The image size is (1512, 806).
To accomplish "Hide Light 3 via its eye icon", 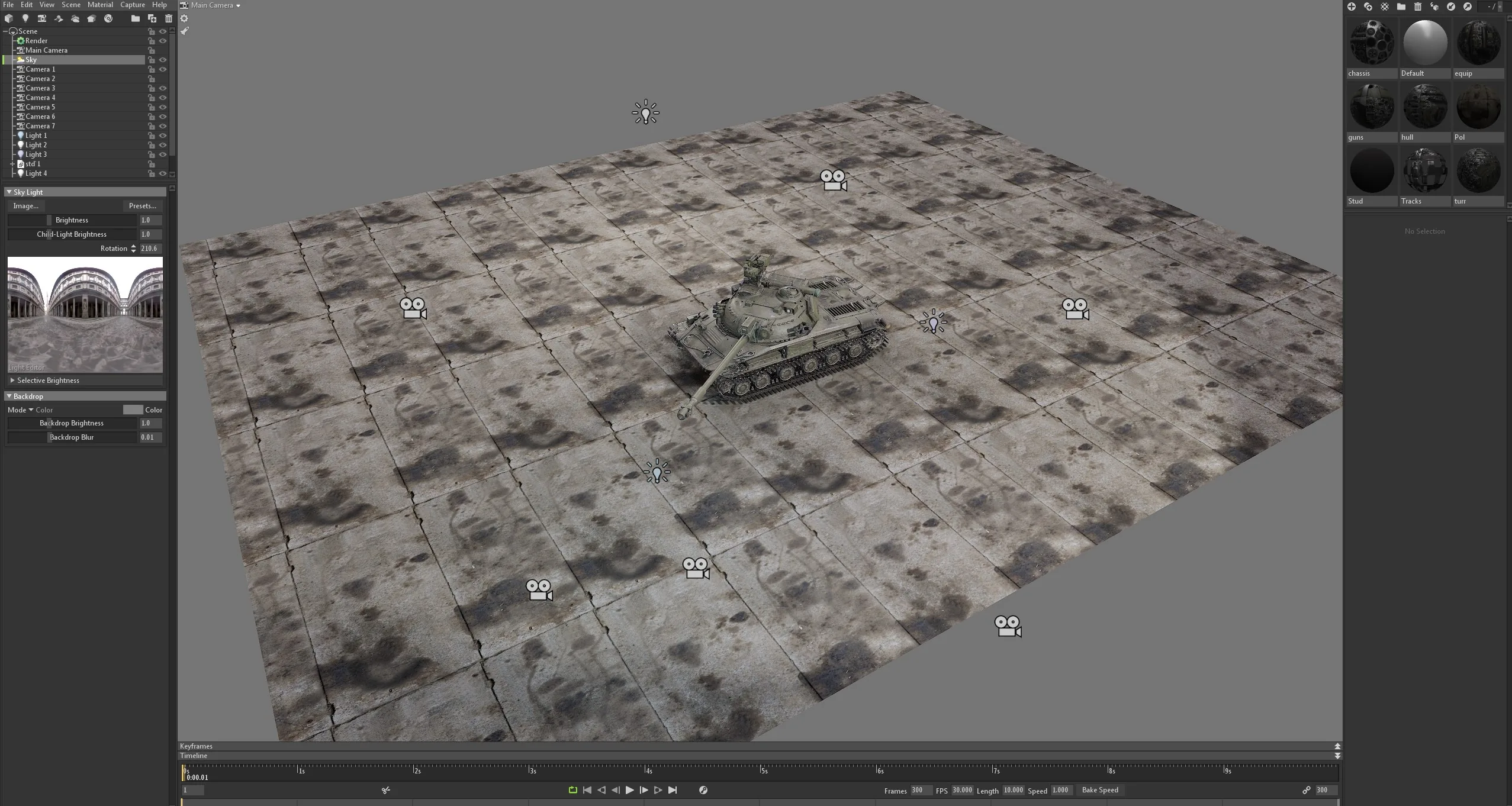I will pyautogui.click(x=163, y=154).
